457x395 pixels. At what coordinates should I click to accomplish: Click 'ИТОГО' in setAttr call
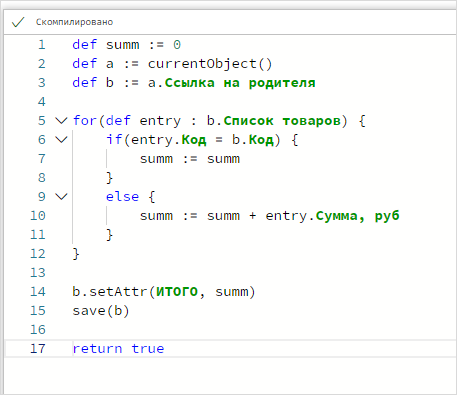(177, 292)
